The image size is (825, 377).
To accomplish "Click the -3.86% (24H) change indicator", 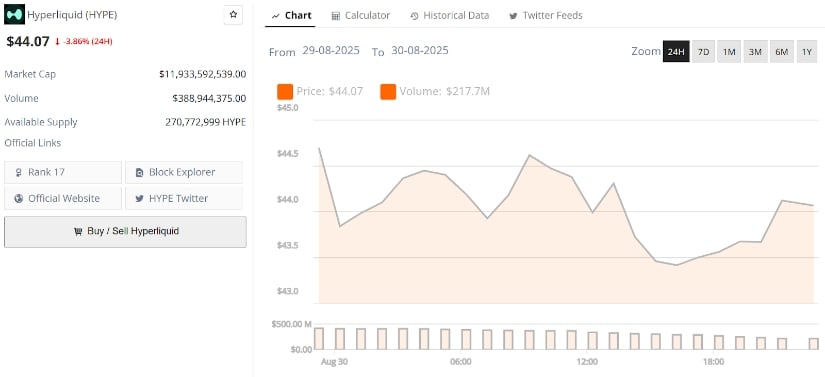I will (x=84, y=42).
